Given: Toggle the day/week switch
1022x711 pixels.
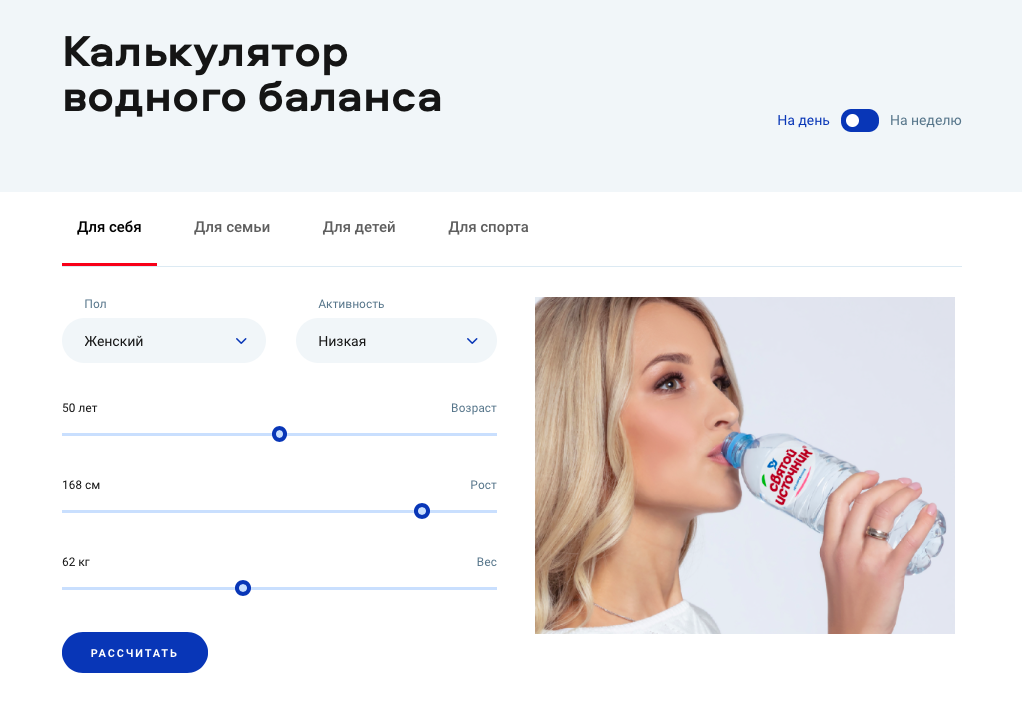Looking at the screenshot, I should (859, 121).
